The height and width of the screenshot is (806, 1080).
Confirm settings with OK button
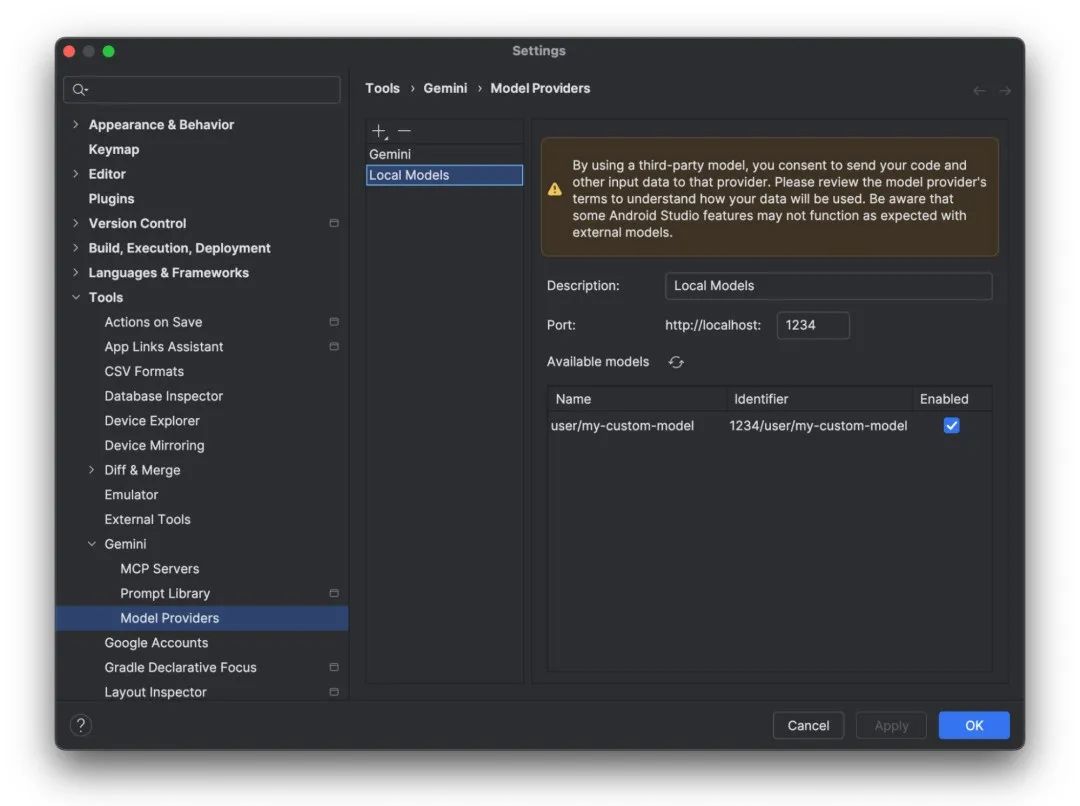point(974,725)
